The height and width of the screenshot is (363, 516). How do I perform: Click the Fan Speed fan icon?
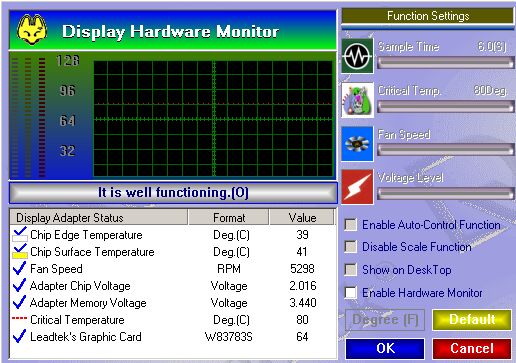(357, 144)
